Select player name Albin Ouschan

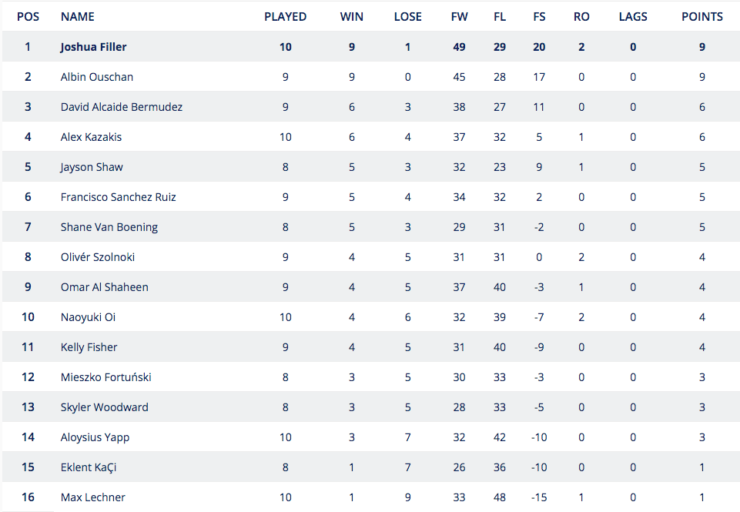(x=97, y=77)
